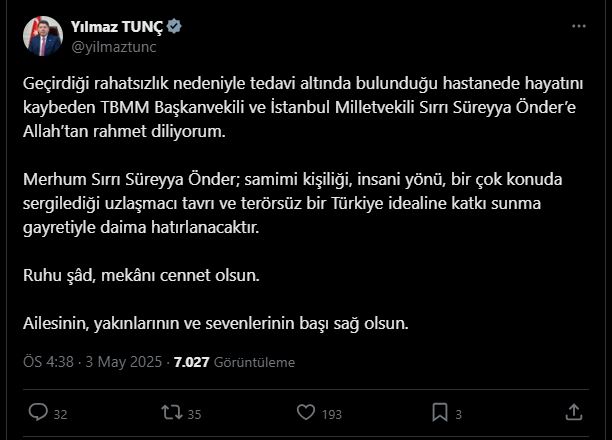Click the share upload icon
612x440 pixels.
click(574, 412)
